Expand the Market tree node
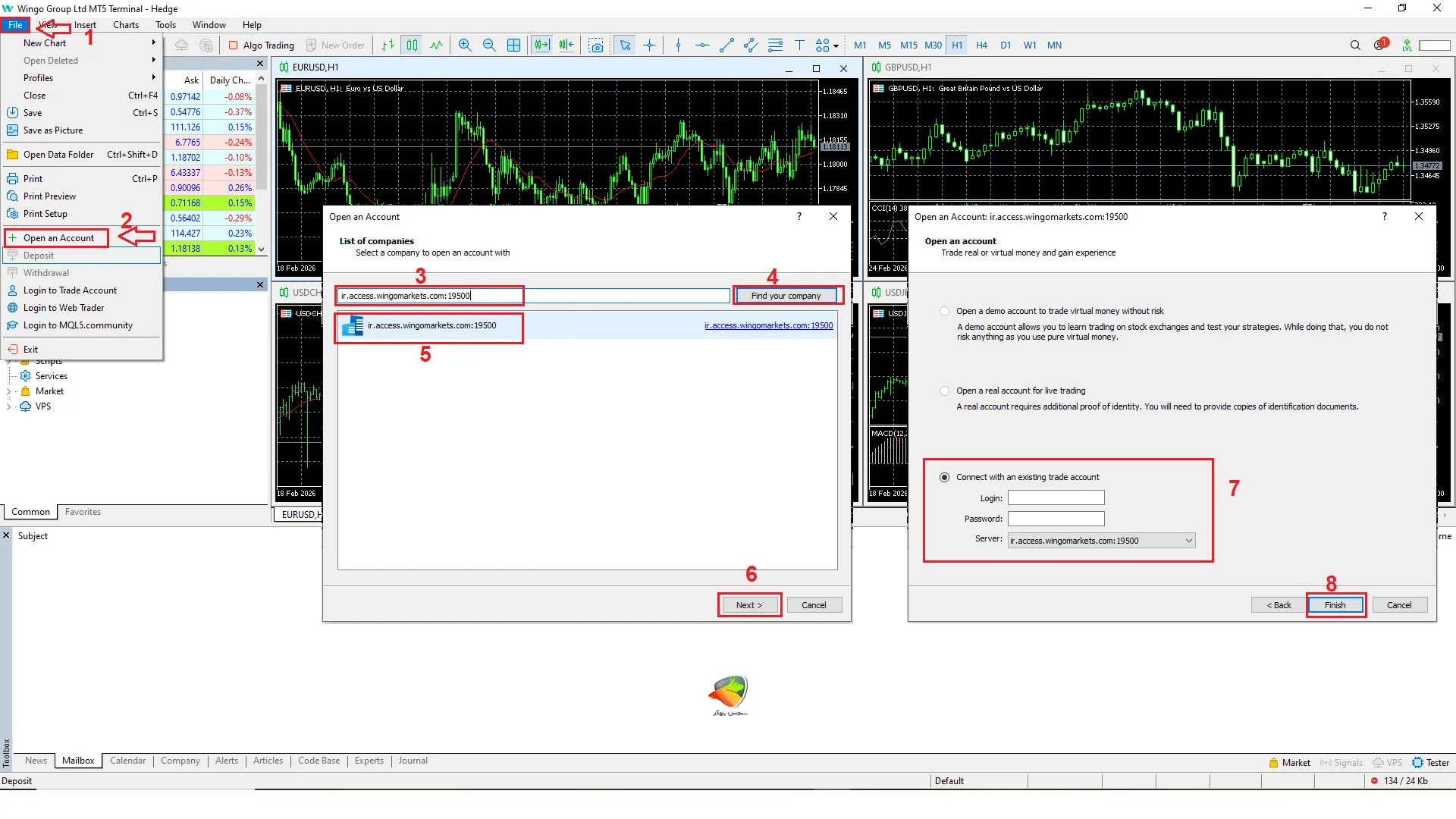Image resolution: width=1456 pixels, height=819 pixels. click(x=8, y=391)
